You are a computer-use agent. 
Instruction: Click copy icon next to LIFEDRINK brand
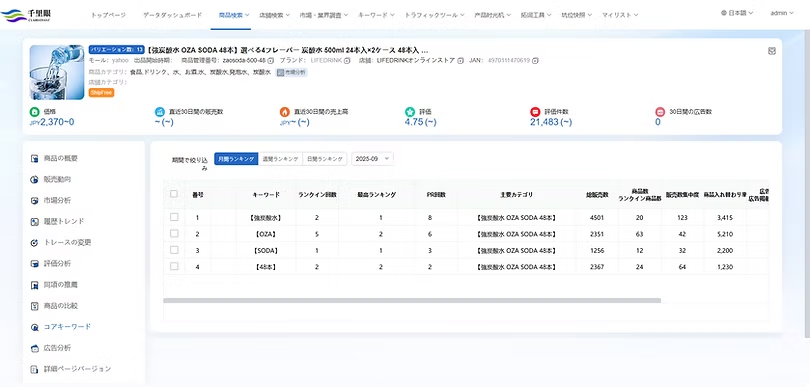tap(347, 61)
